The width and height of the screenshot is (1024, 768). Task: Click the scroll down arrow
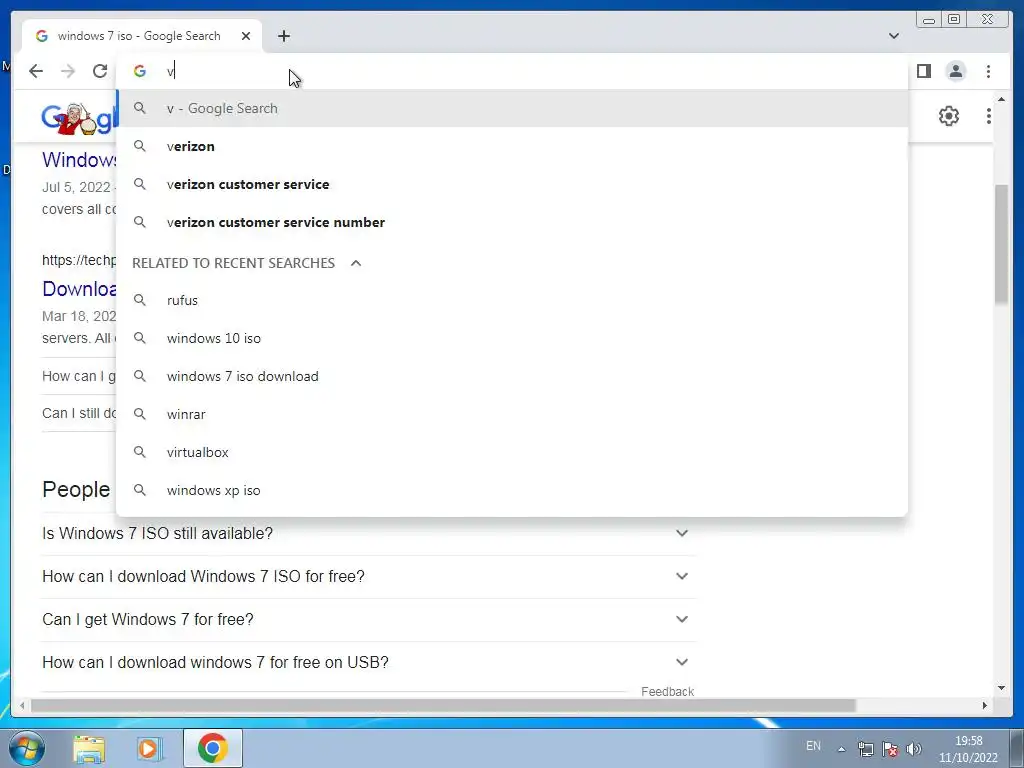(x=1001, y=688)
